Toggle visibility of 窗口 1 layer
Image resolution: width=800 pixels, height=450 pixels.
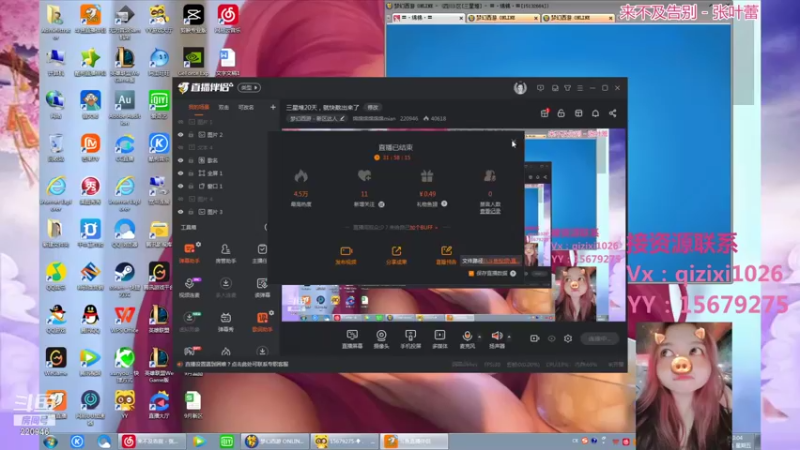(181, 186)
